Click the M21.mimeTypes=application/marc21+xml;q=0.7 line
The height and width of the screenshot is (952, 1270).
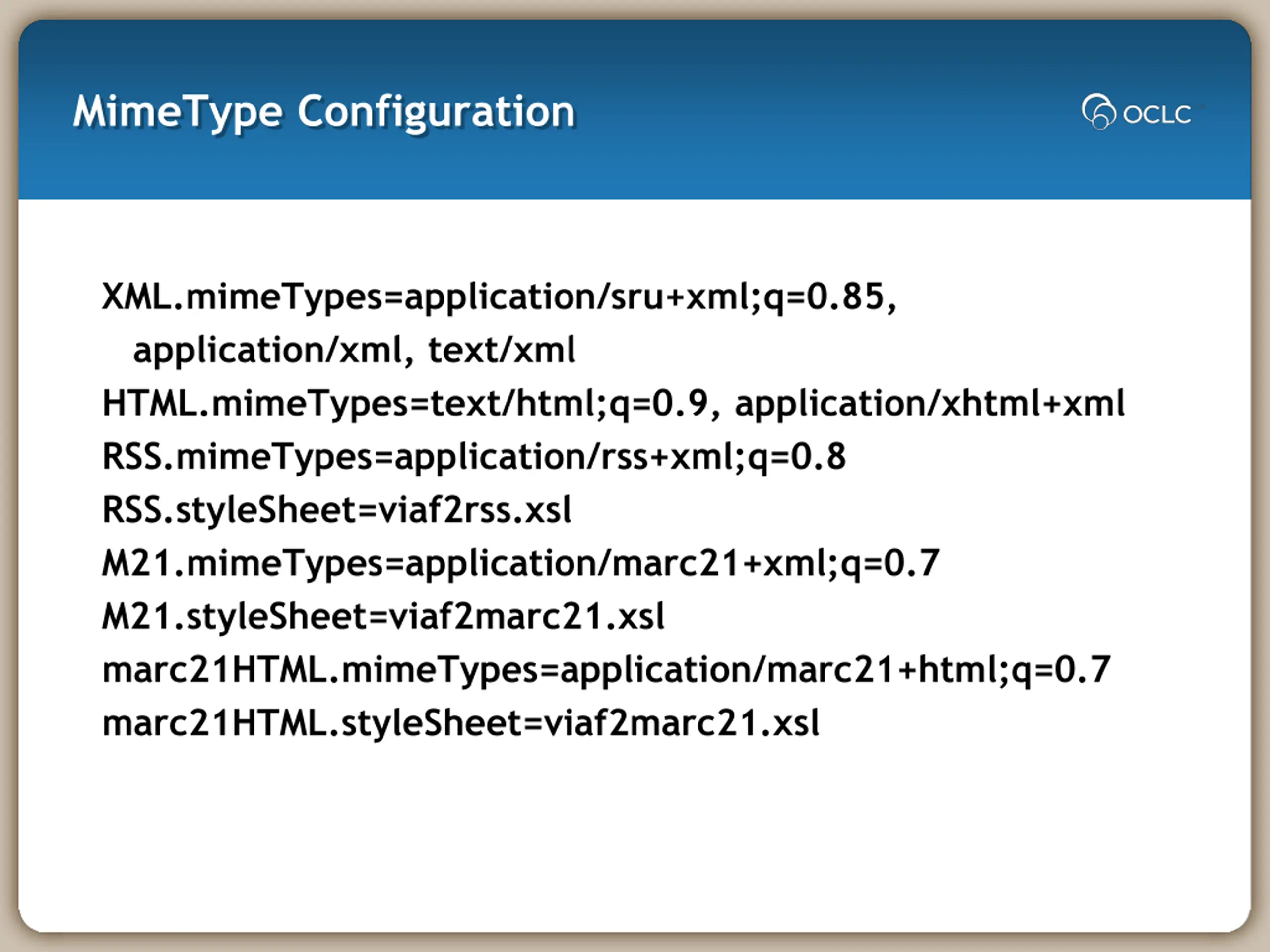coord(521,564)
